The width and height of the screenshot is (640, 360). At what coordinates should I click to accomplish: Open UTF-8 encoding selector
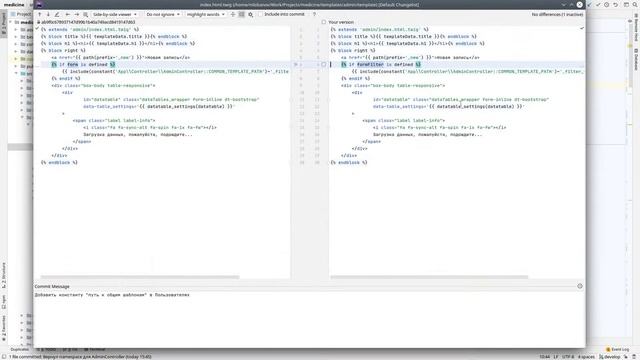pos(568,357)
